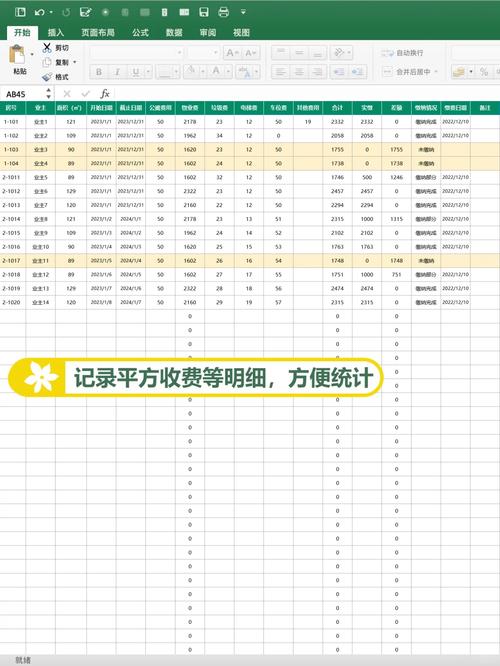This screenshot has width=500, height=666.
Task: Open the 审阅 (Review) tab
Action: tap(208, 33)
